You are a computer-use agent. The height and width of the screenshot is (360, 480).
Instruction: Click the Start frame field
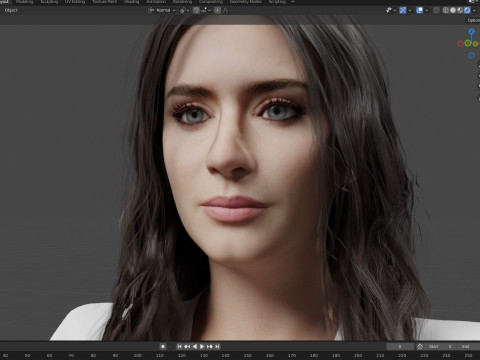coord(440,347)
